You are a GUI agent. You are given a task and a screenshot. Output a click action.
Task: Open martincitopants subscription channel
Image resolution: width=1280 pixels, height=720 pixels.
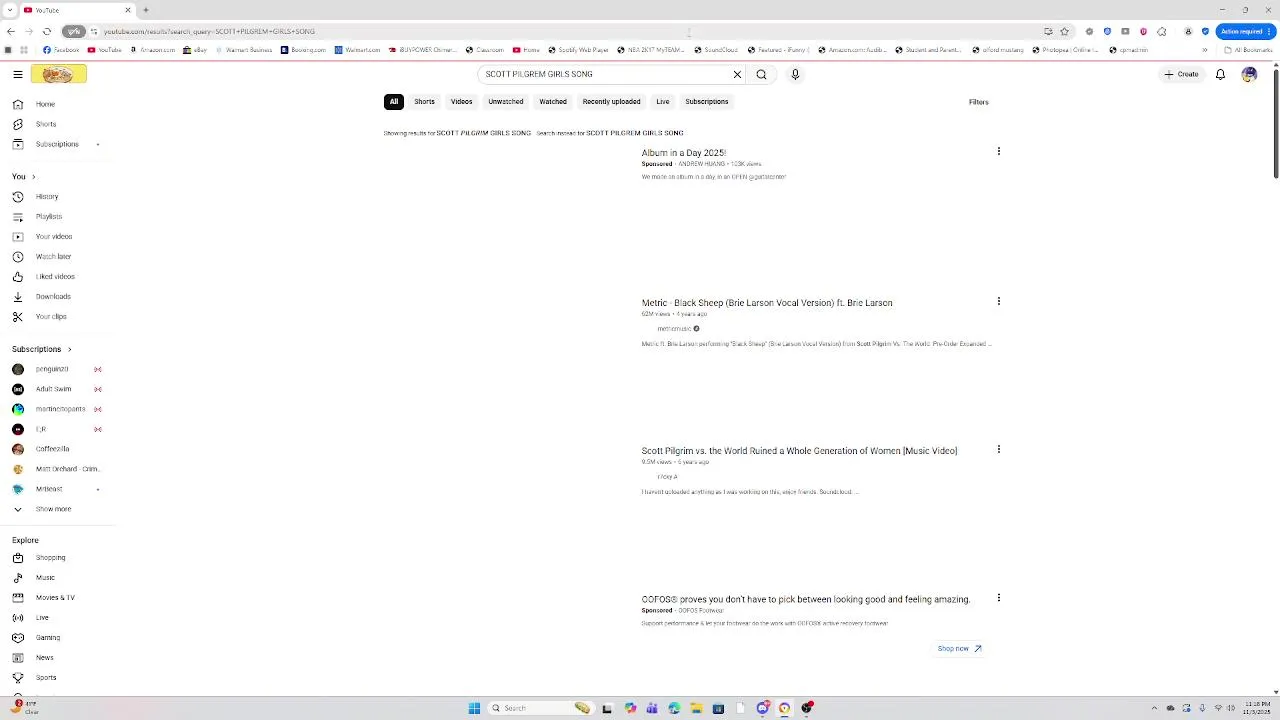tap(60, 409)
